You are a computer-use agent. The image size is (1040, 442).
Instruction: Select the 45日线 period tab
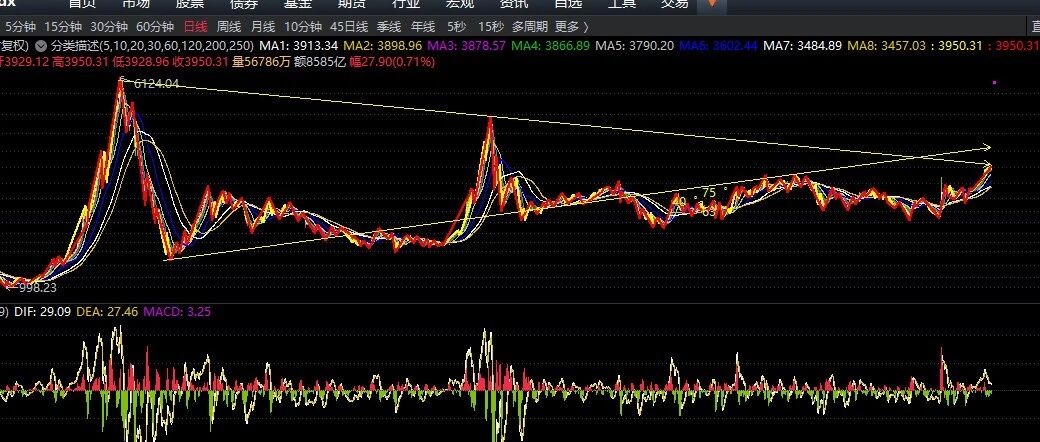coord(349,27)
